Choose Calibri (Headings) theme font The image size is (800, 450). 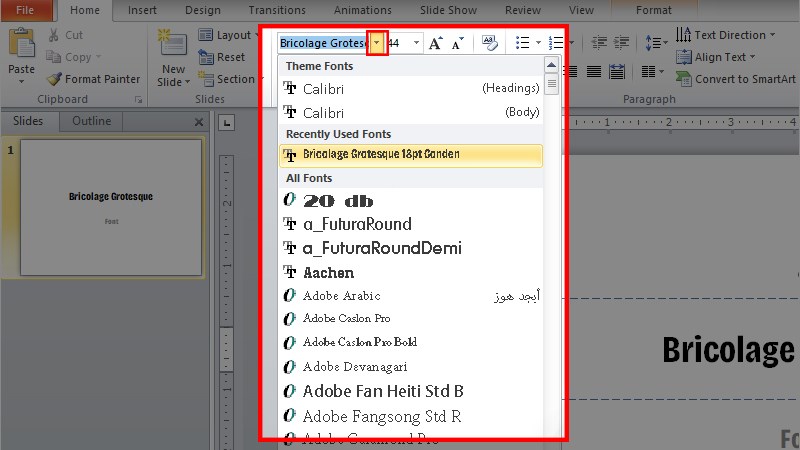411,89
